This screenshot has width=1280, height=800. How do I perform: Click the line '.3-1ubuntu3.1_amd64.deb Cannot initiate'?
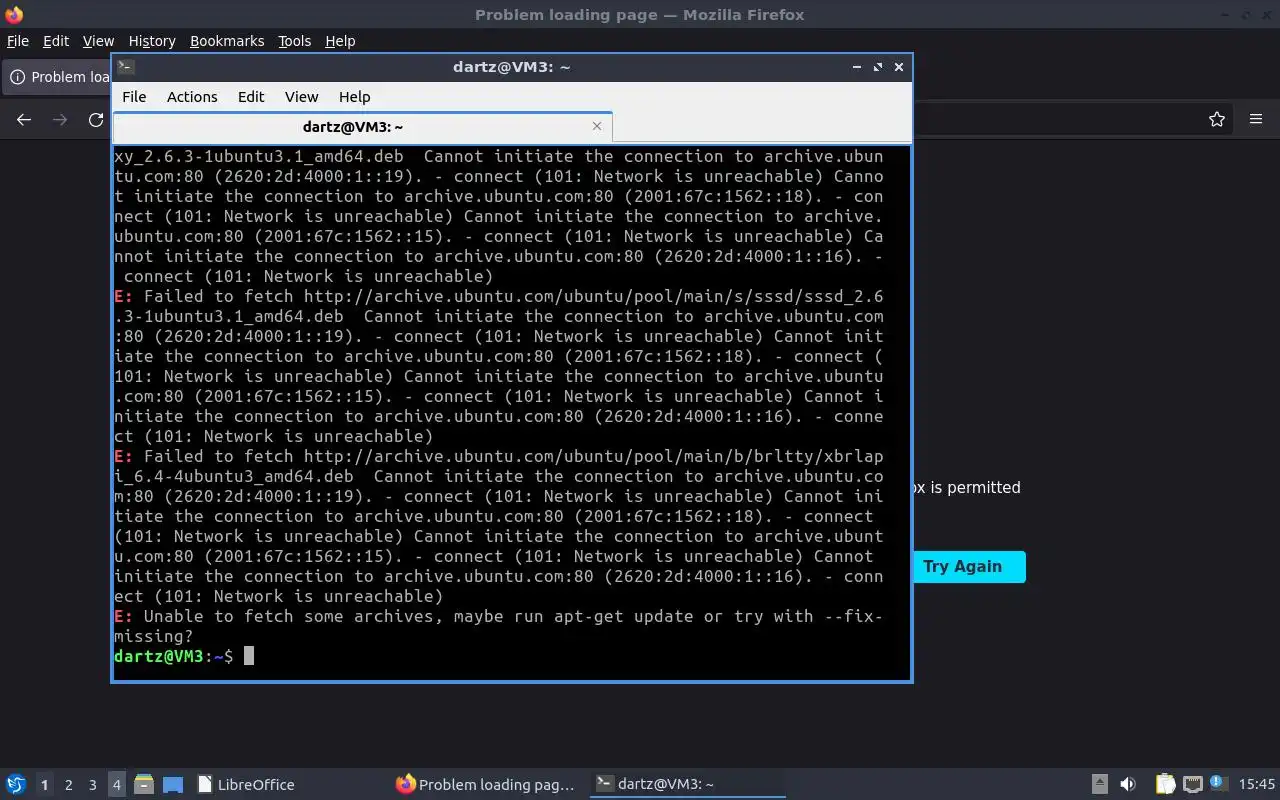click(x=498, y=316)
